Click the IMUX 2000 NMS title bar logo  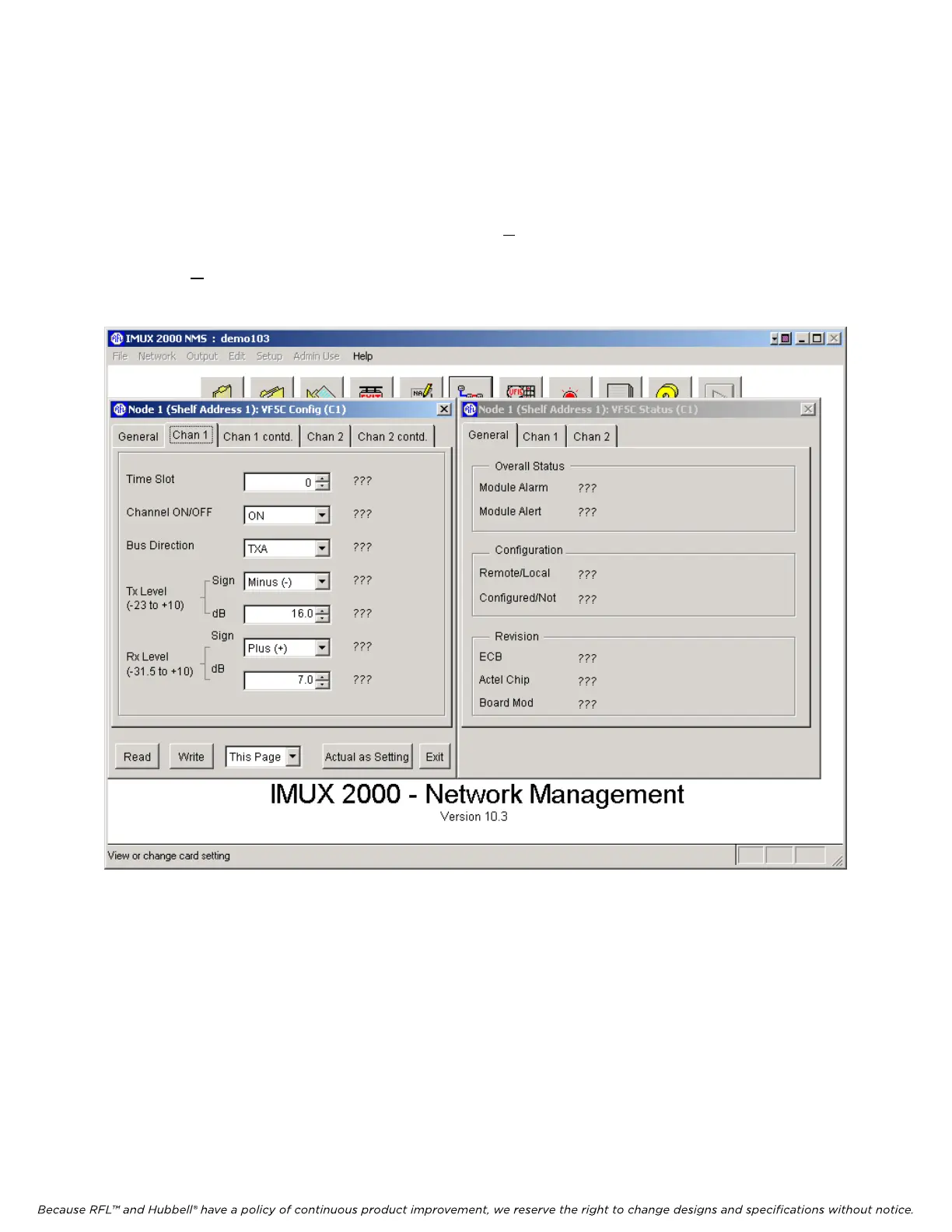point(117,338)
